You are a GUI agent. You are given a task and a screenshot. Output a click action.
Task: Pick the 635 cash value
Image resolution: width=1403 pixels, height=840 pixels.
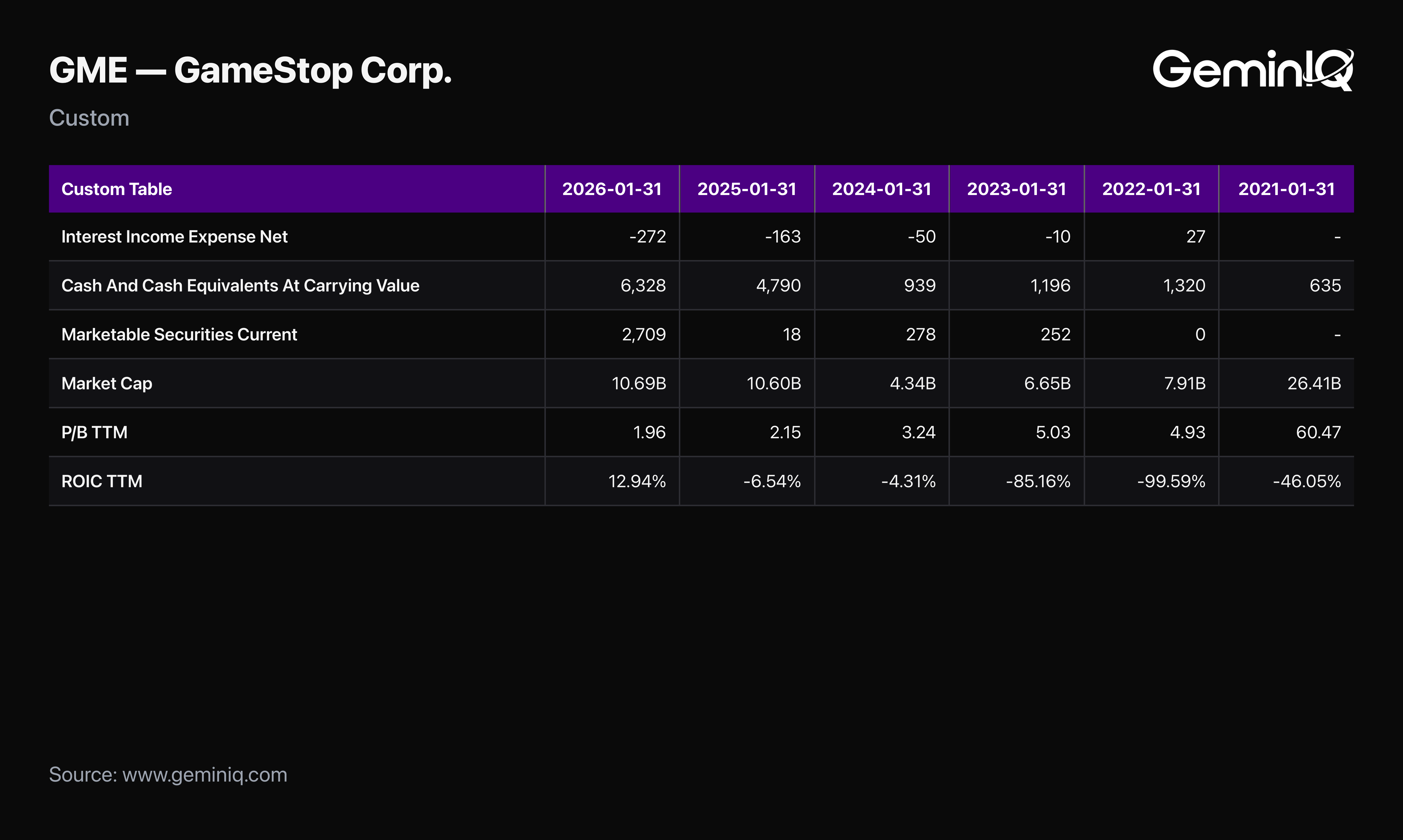click(1326, 285)
